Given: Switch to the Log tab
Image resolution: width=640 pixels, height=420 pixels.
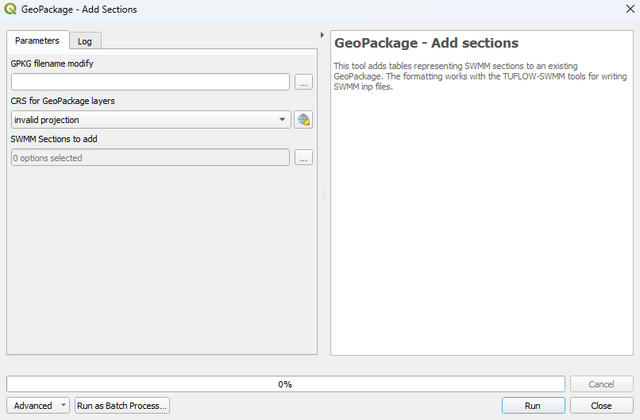Looking at the screenshot, I should (85, 41).
